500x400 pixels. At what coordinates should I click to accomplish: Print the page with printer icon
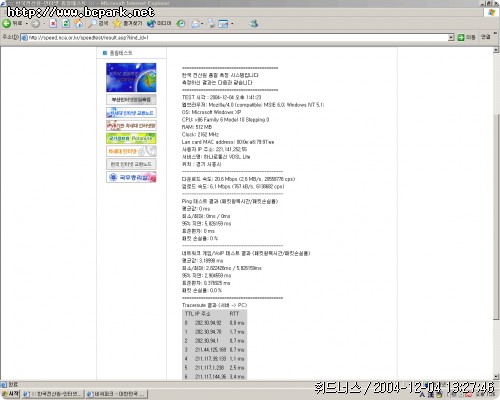[x=211, y=24]
